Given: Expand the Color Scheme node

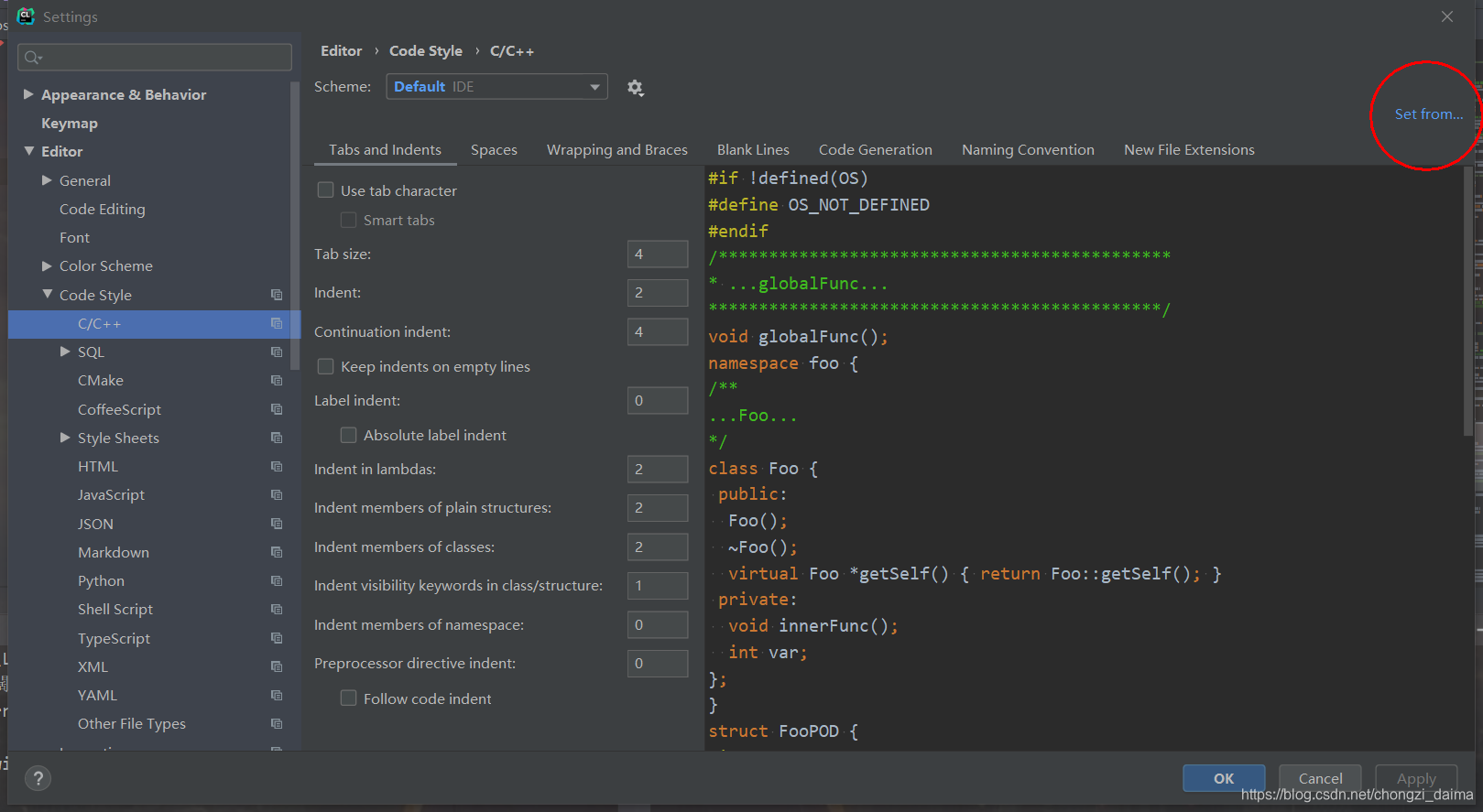Looking at the screenshot, I should point(47,265).
